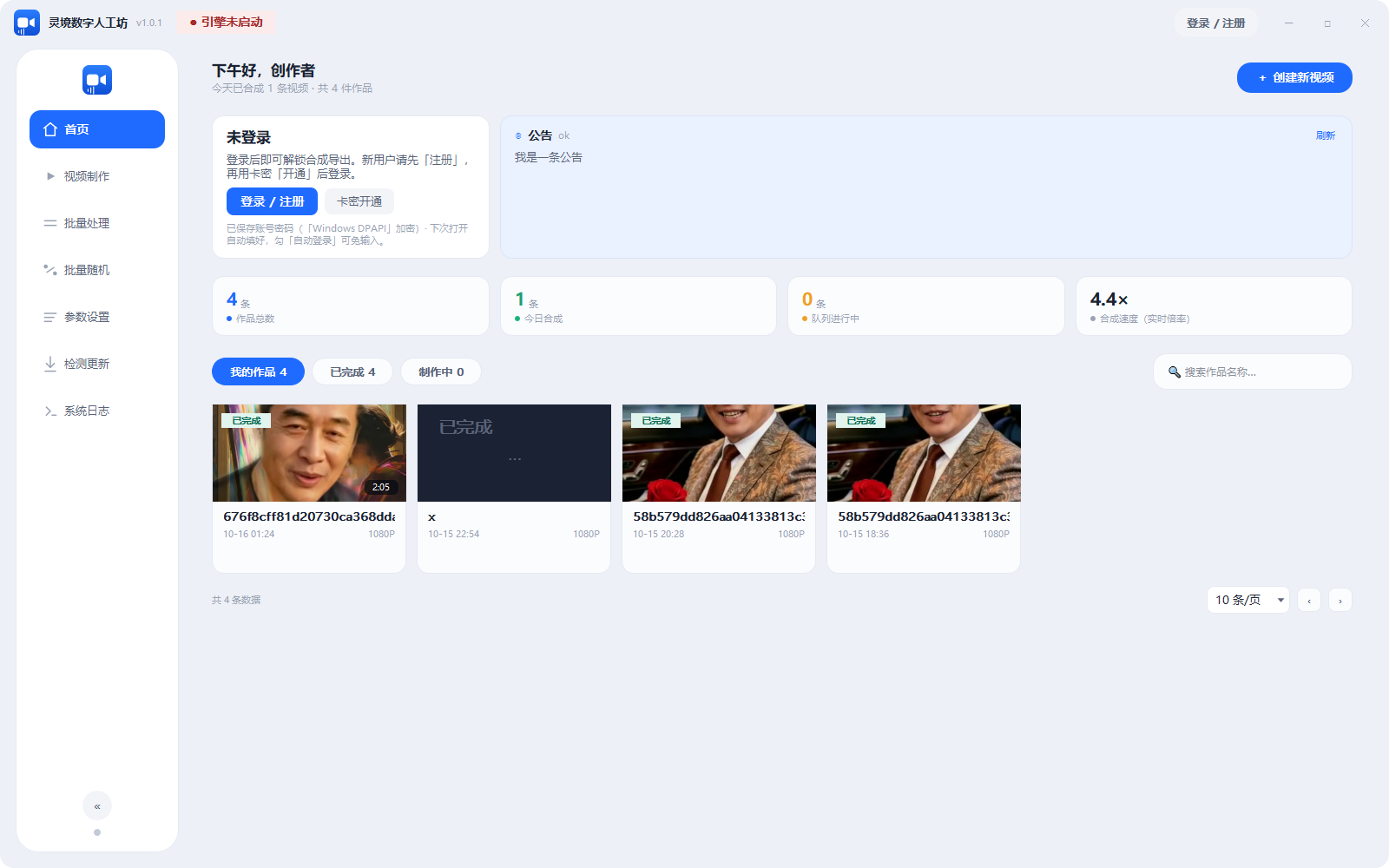Click the 我是一条公告 announcement text
The image size is (1389, 868).
coord(549,157)
